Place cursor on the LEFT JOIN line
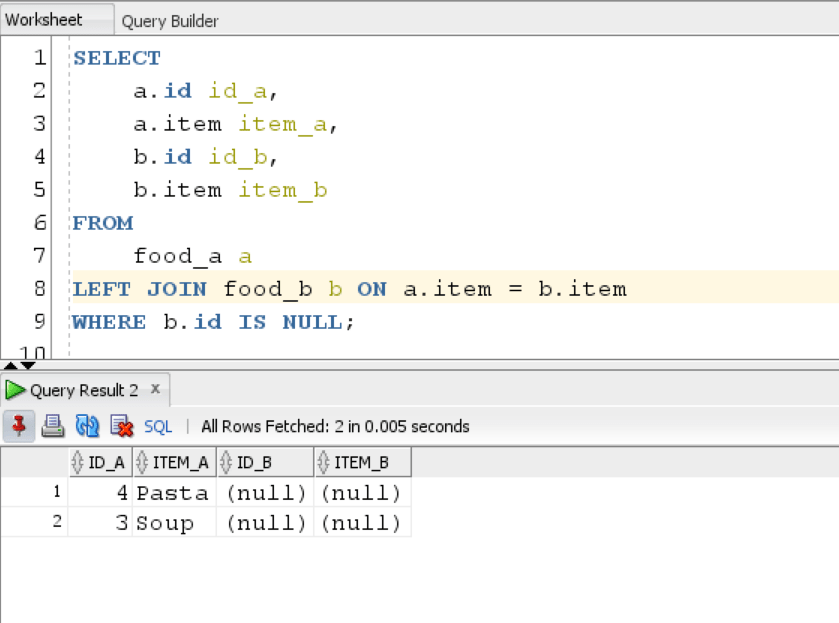Screen dimensions: 839x623 pos(300,288)
